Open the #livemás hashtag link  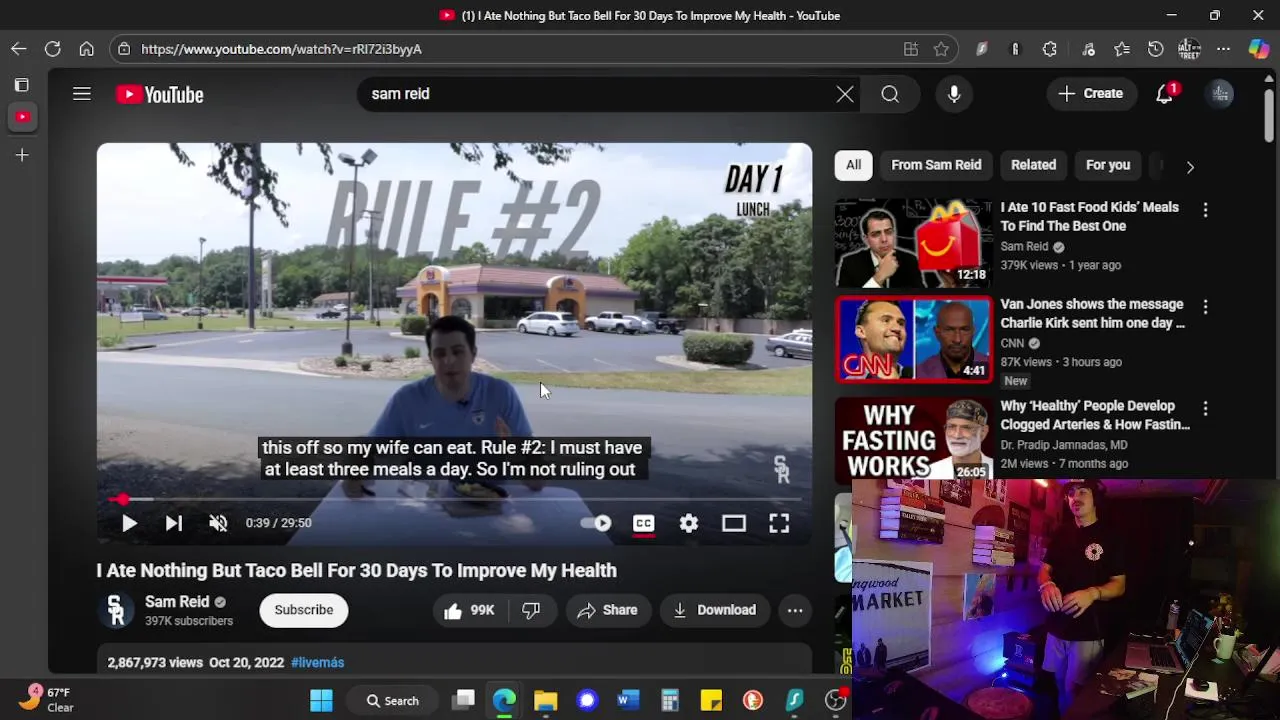(x=317, y=662)
